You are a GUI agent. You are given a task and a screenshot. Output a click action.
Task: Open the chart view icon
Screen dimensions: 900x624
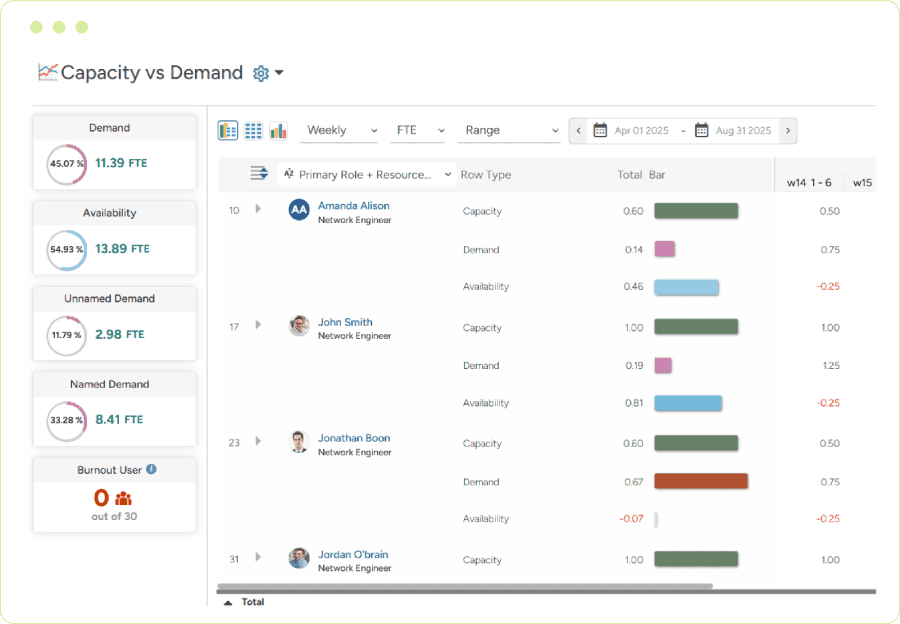[x=277, y=130]
